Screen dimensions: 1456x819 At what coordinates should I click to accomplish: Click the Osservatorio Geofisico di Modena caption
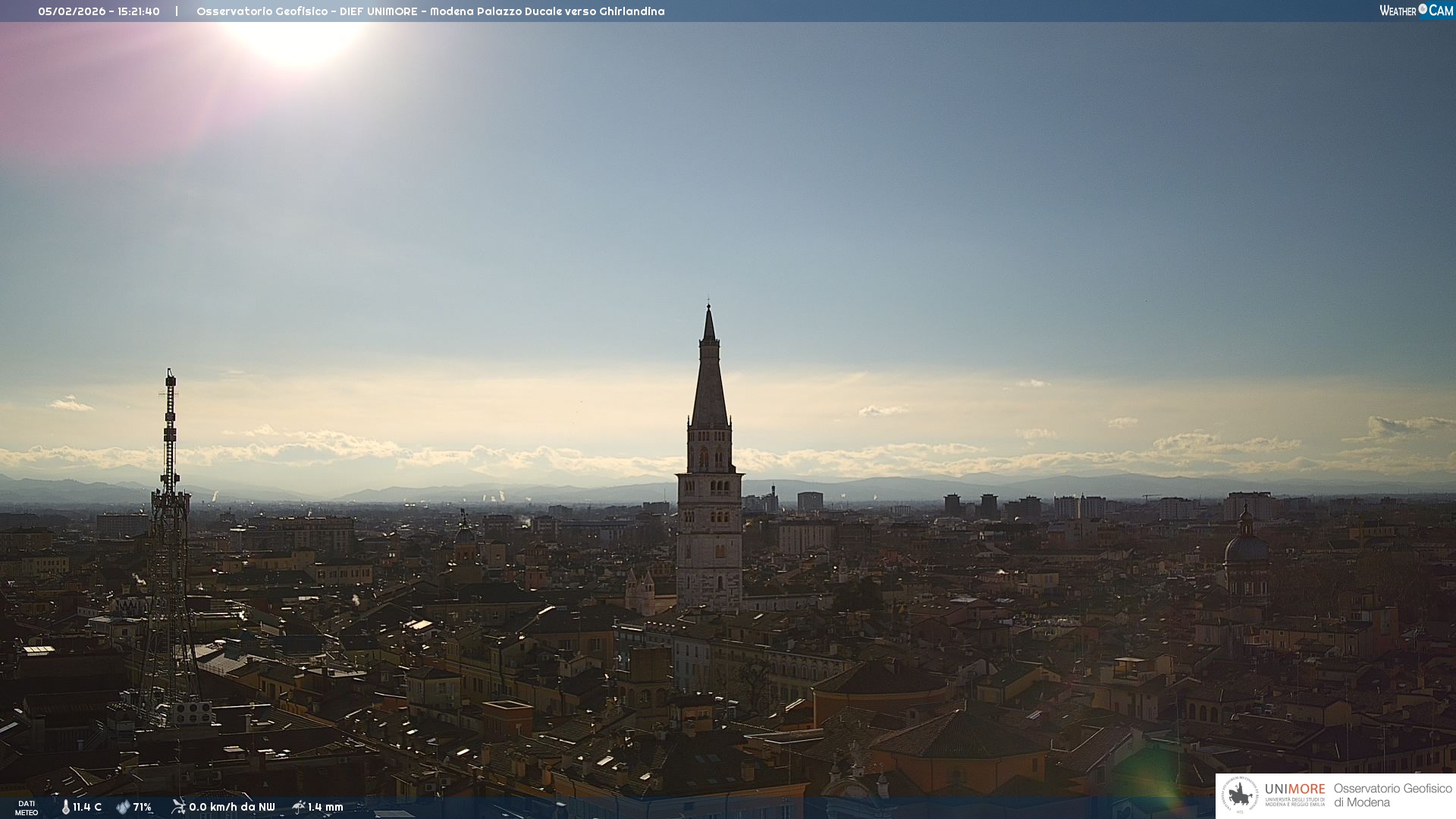pos(1392,795)
